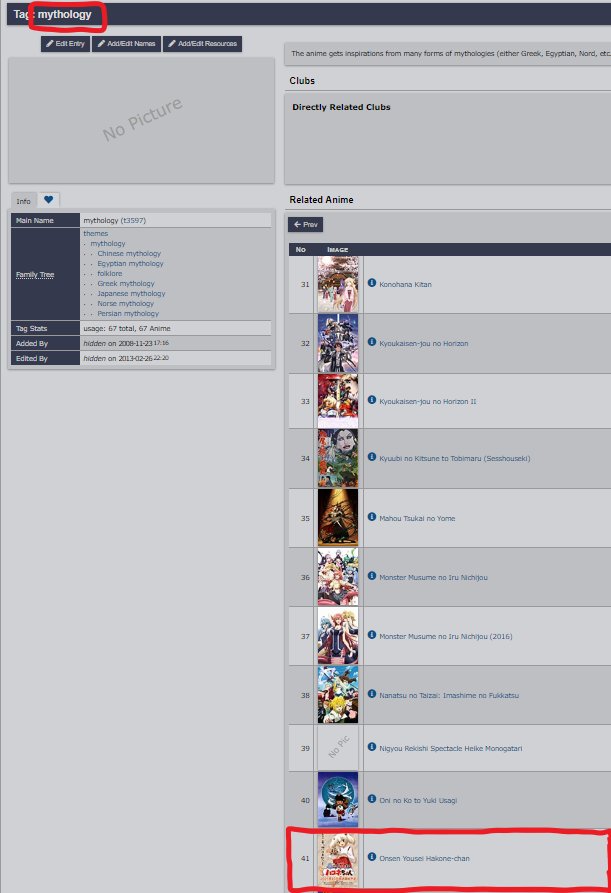
Task: Click the Kyuubi no Kitsune to Tobimaru cover thumbnail
Action: 338,458
